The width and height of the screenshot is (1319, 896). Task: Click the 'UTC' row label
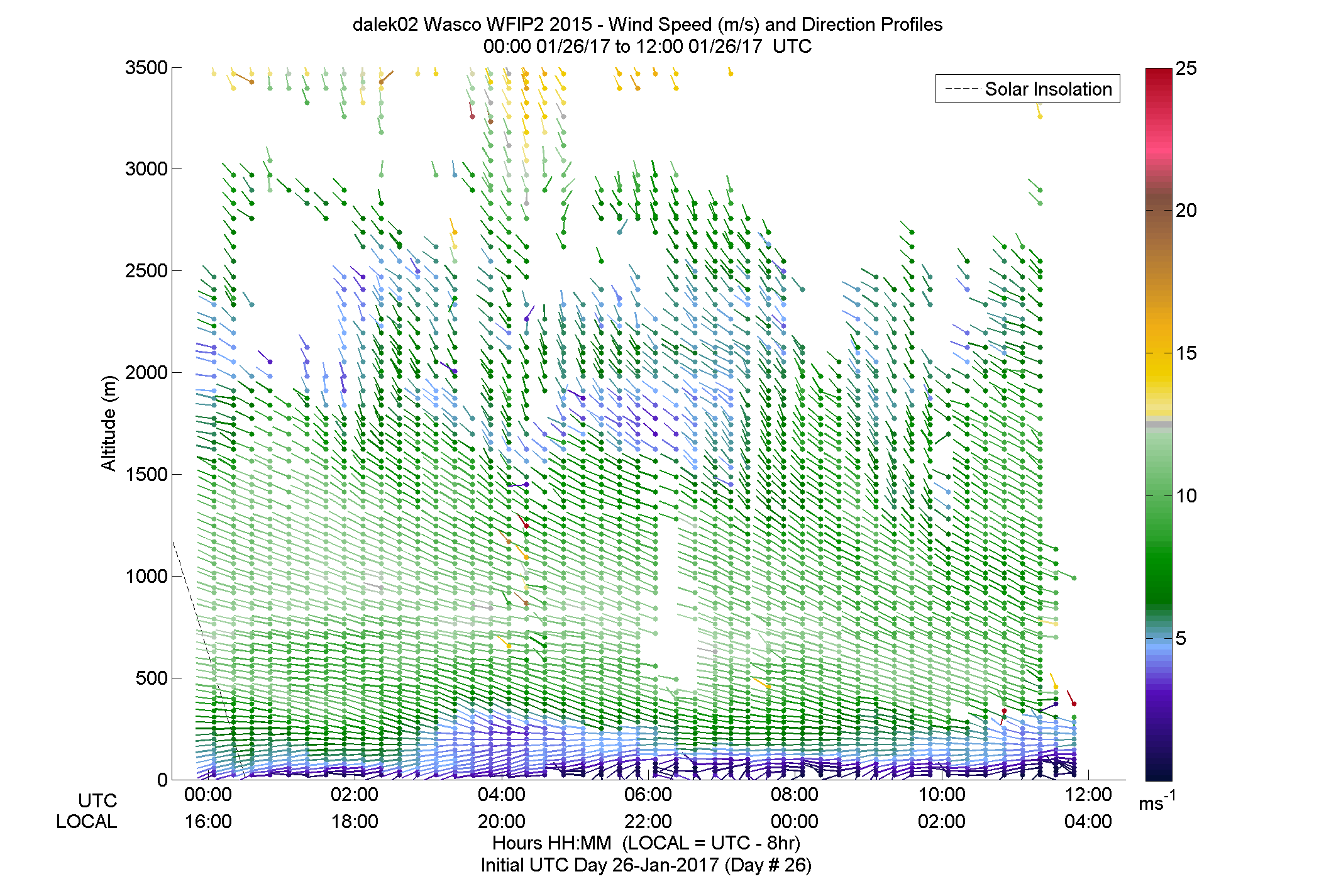click(x=97, y=801)
